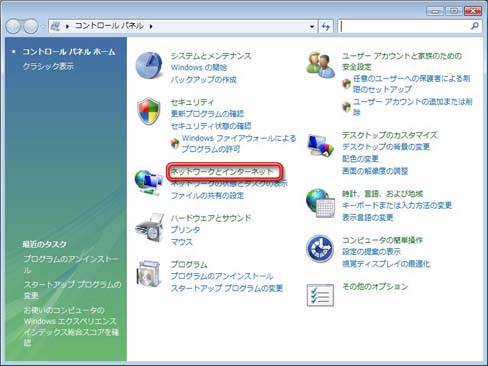The height and width of the screenshot is (366, 488).
Task: Open ネットワークとインターネット category
Action: tap(222, 172)
